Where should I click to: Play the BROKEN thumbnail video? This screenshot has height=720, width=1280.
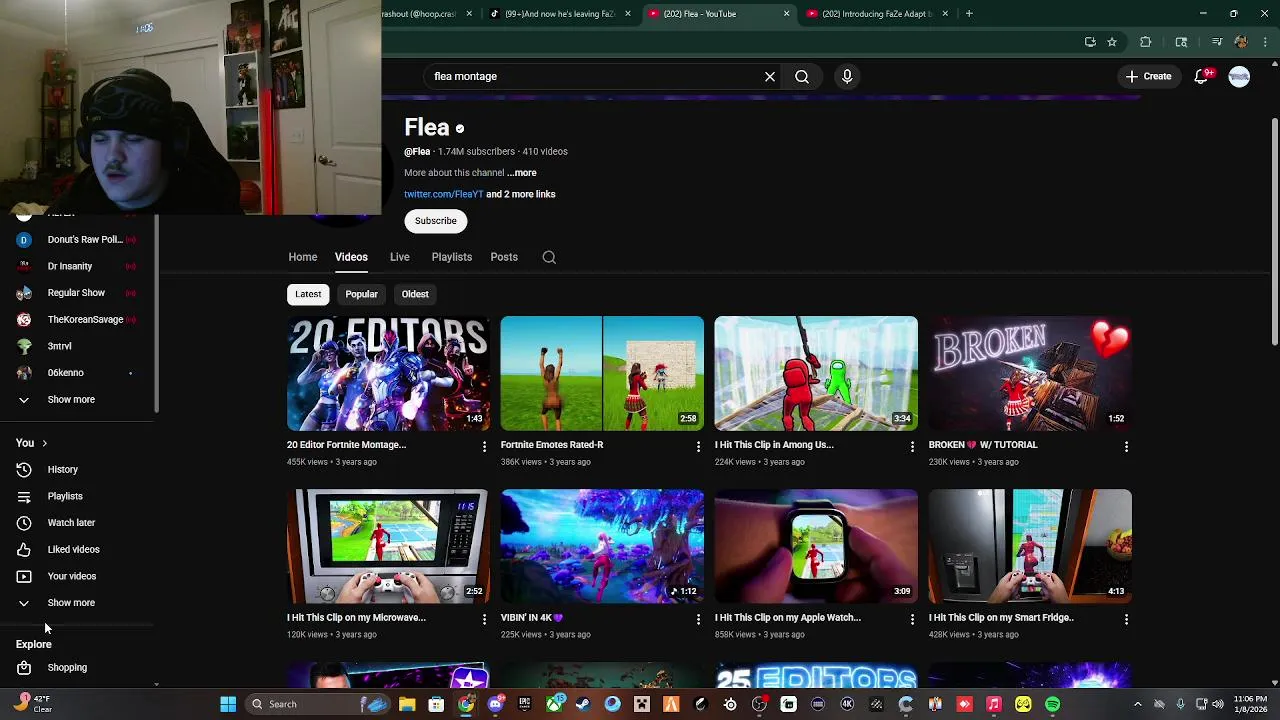pos(1030,374)
